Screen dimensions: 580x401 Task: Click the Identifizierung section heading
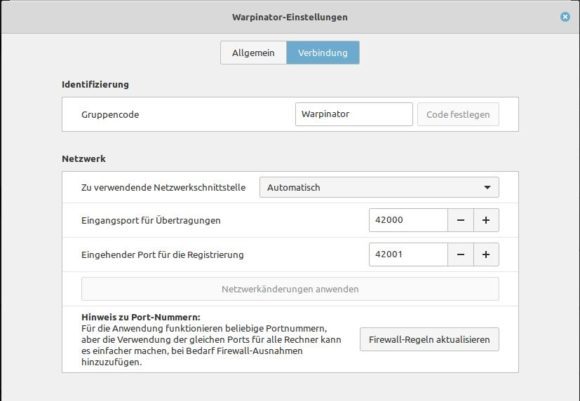(x=95, y=85)
